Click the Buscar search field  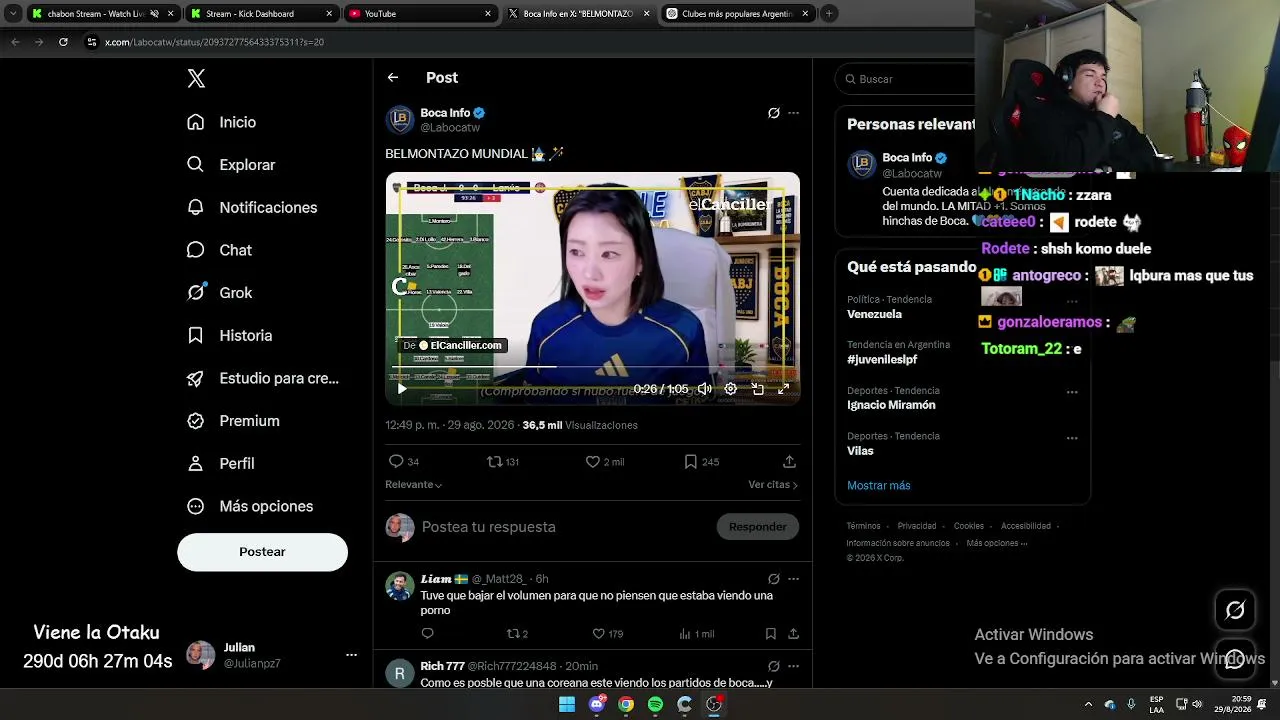pos(905,79)
